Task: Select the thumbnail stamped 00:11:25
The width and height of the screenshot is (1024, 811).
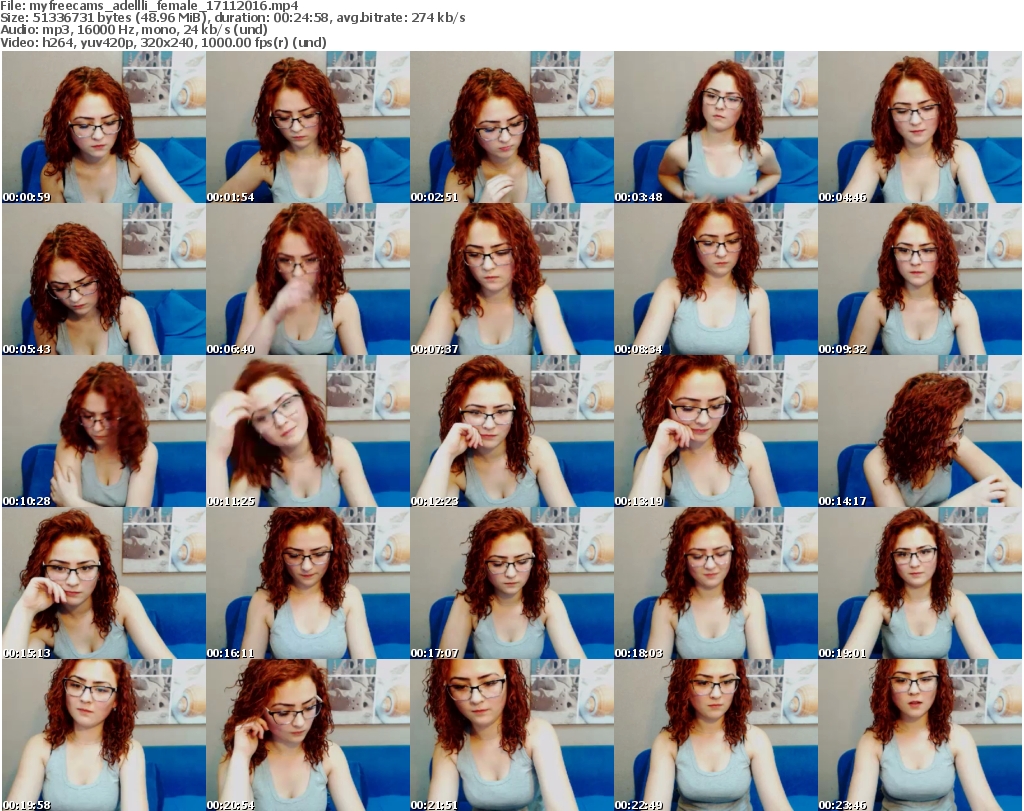Action: pyautogui.click(x=308, y=432)
